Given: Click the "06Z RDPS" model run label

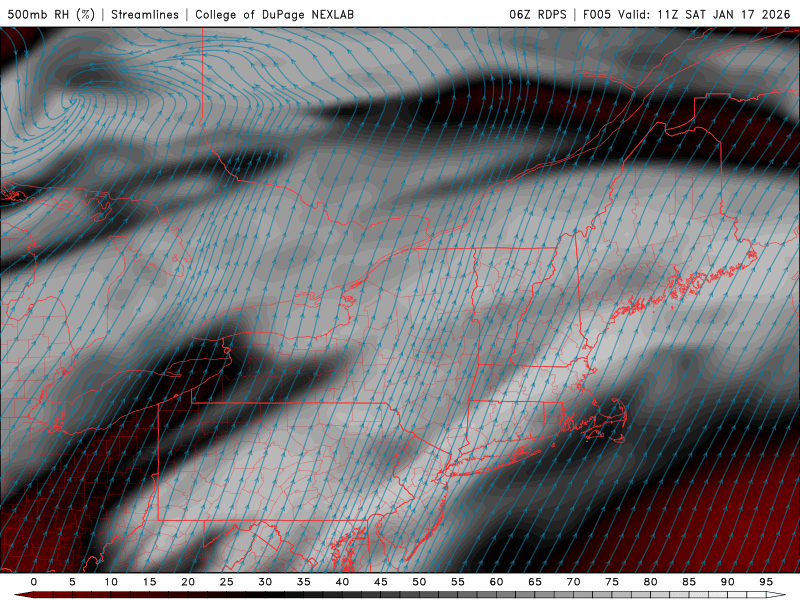Looking at the screenshot, I should tap(538, 14).
